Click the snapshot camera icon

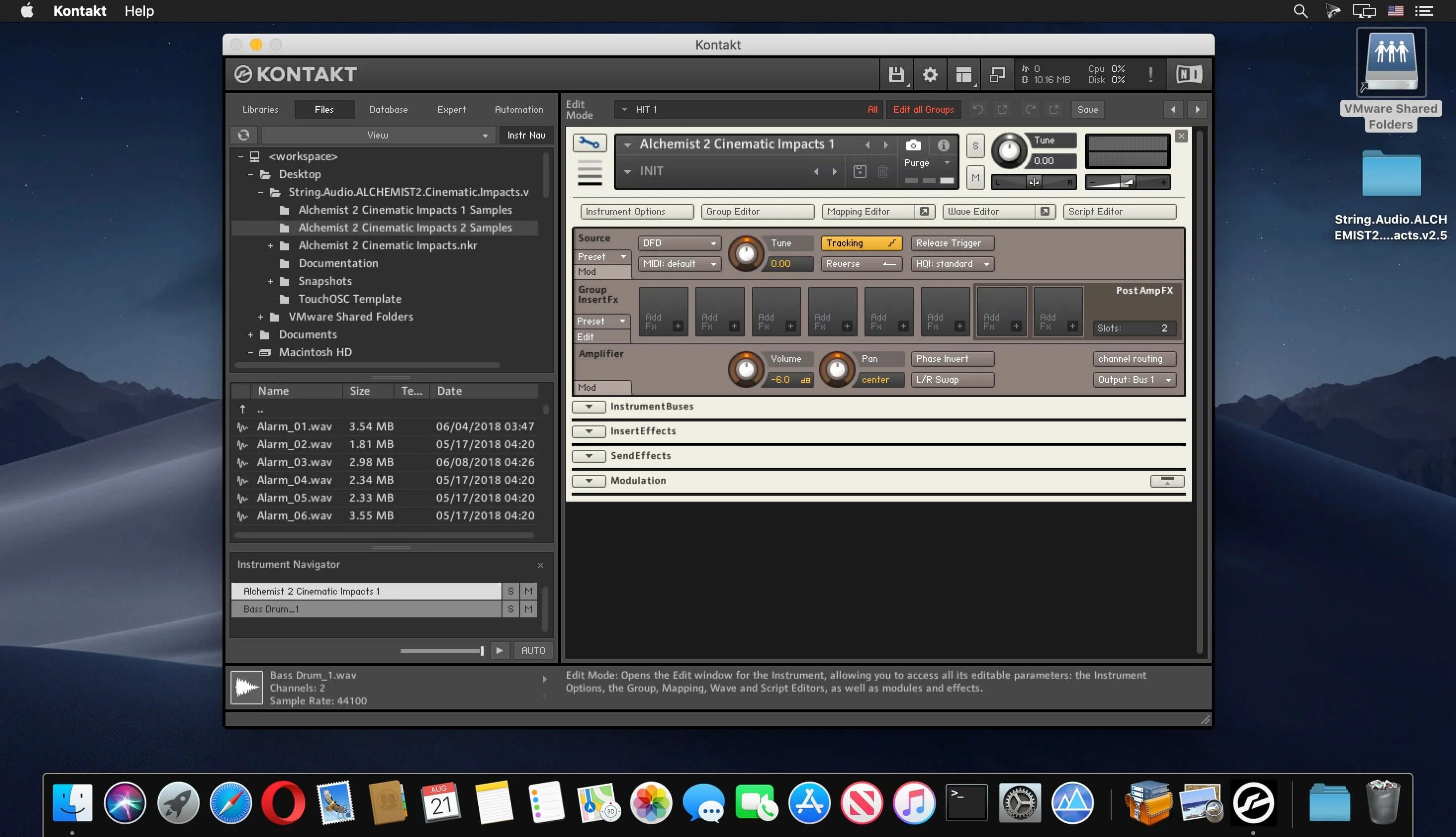tap(913, 145)
